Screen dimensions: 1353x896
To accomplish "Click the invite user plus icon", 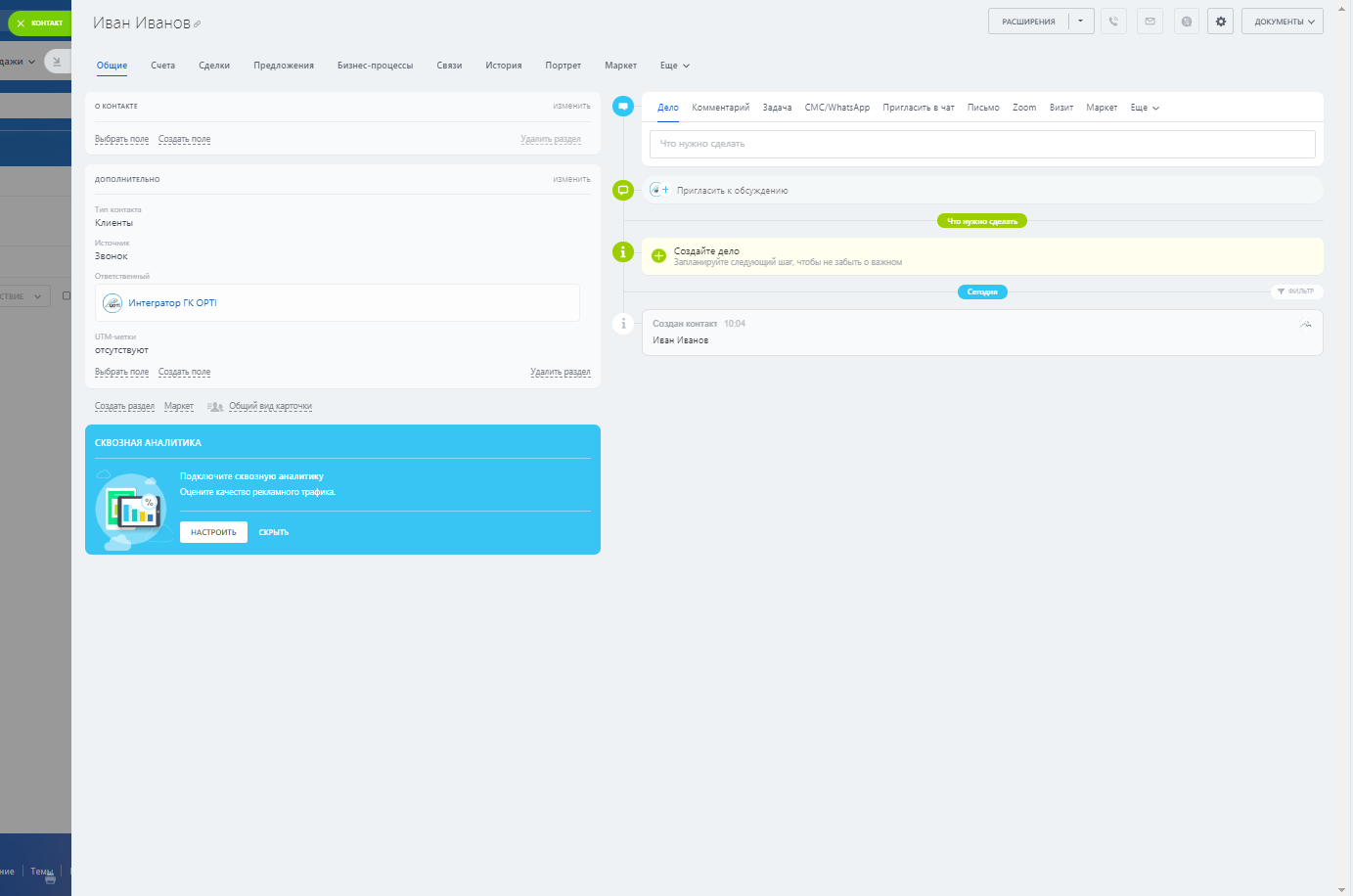I will [660, 190].
